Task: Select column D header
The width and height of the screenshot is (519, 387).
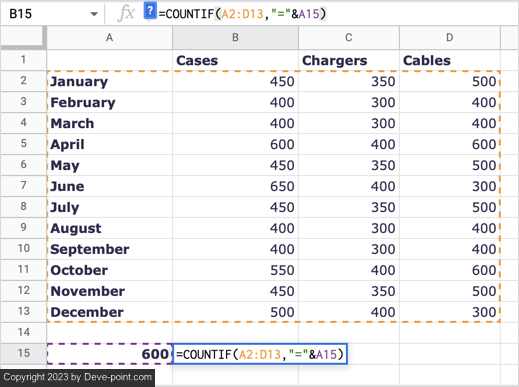Action: [x=450, y=38]
